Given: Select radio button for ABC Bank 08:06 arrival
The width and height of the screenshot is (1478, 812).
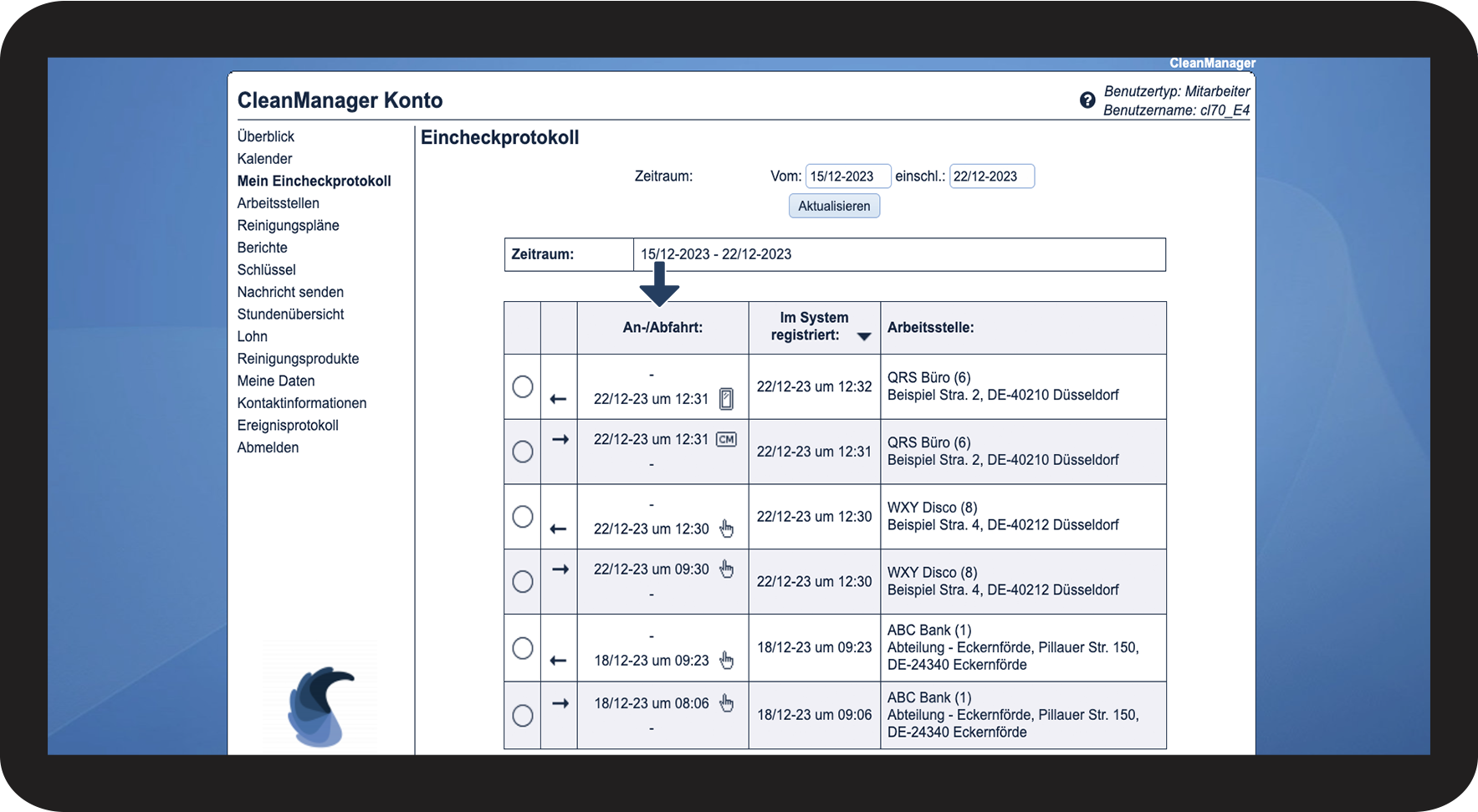Looking at the screenshot, I should click(x=523, y=715).
